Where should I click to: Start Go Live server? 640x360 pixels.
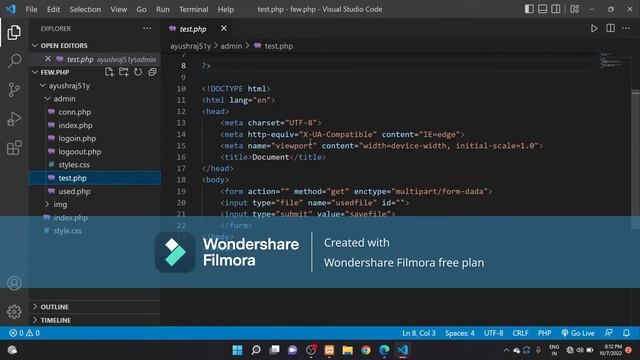[x=578, y=333]
